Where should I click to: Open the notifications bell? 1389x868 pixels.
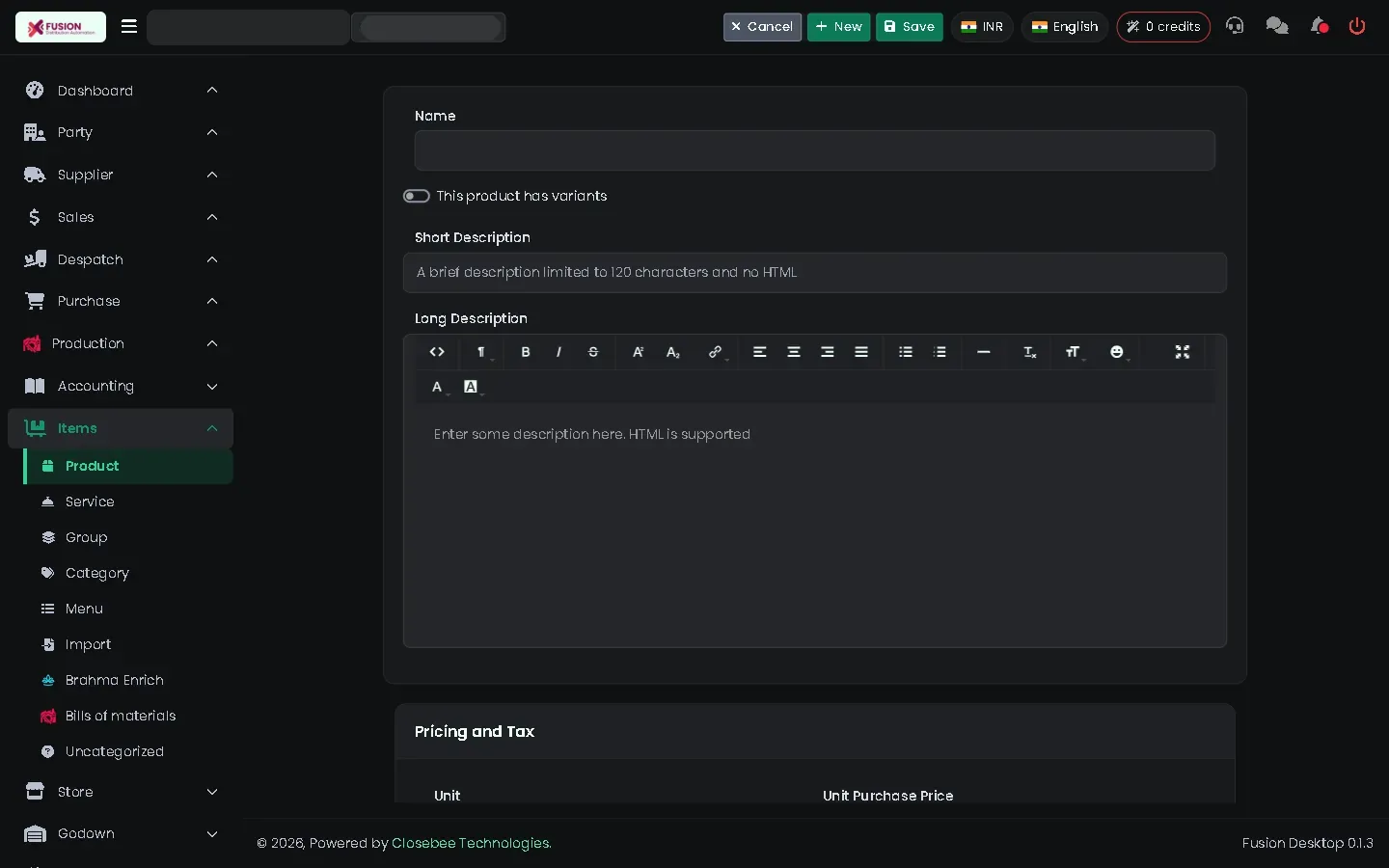click(x=1319, y=26)
